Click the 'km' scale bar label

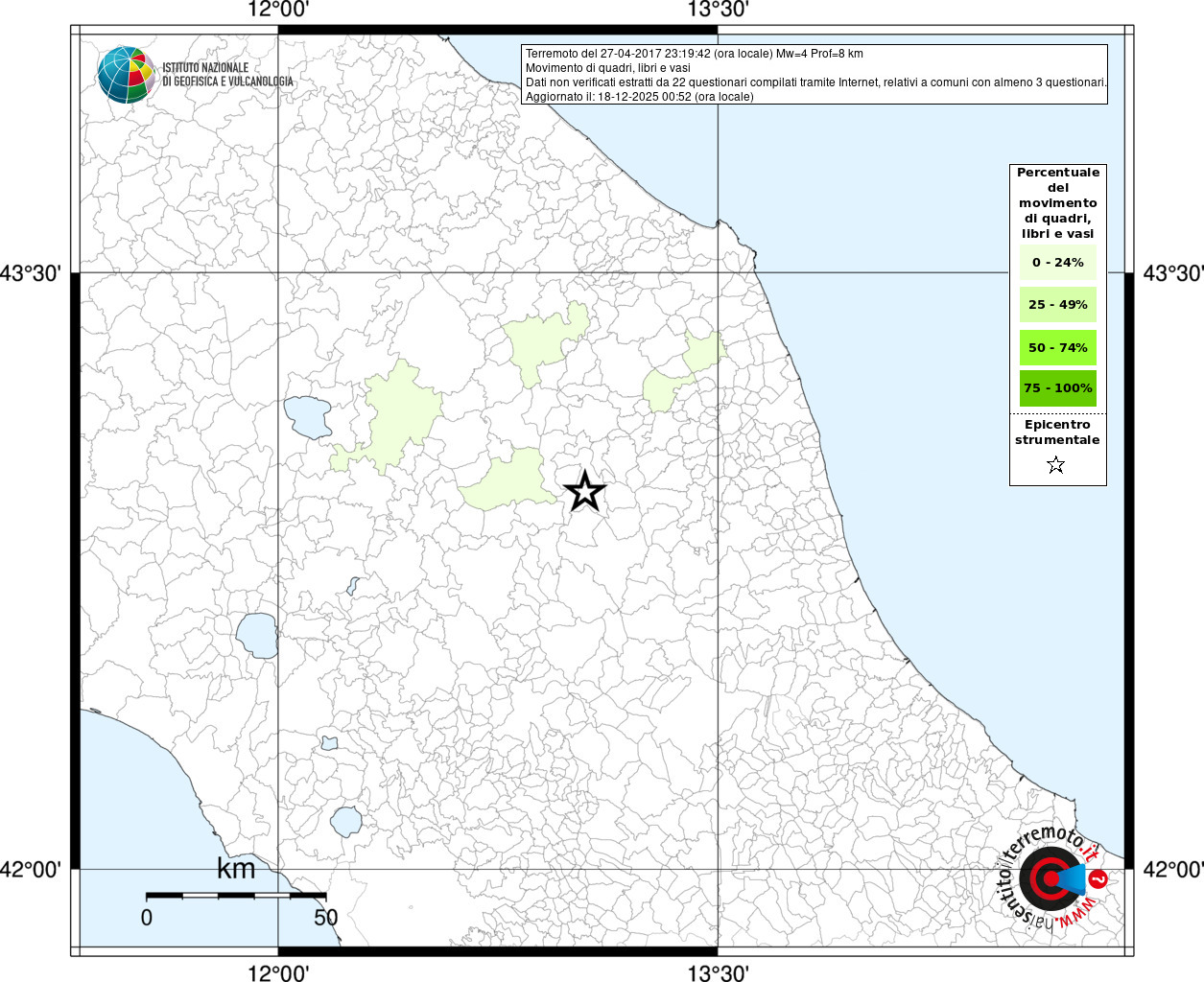pos(236,869)
